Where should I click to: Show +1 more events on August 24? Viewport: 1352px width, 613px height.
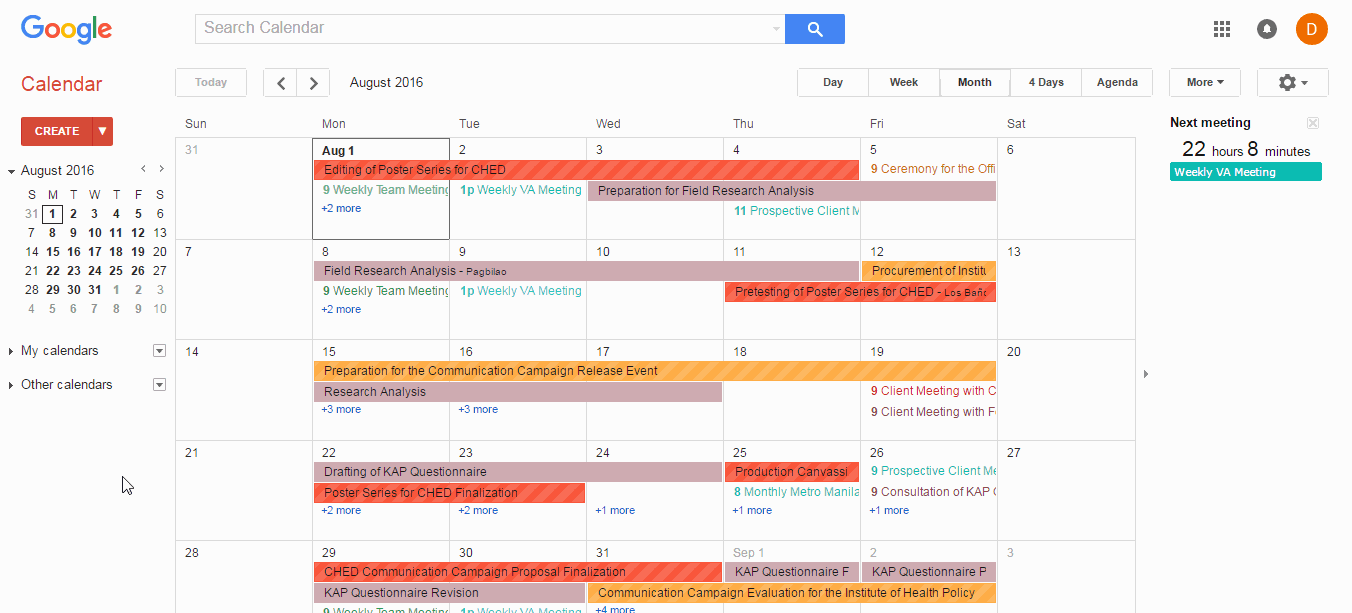615,511
